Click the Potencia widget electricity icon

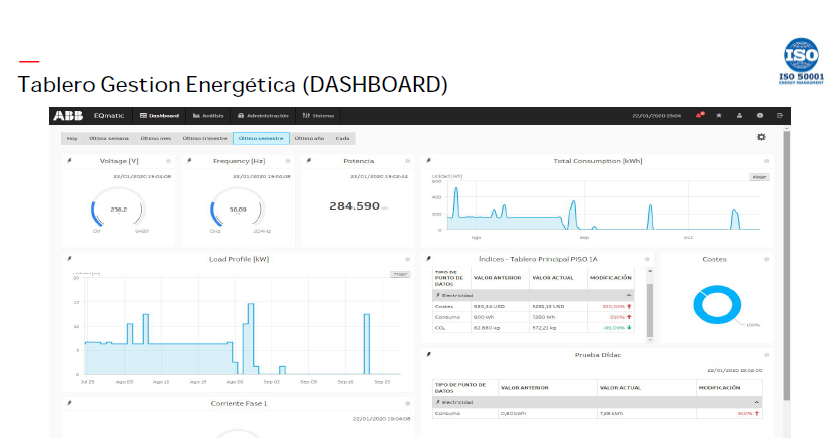[x=309, y=160]
